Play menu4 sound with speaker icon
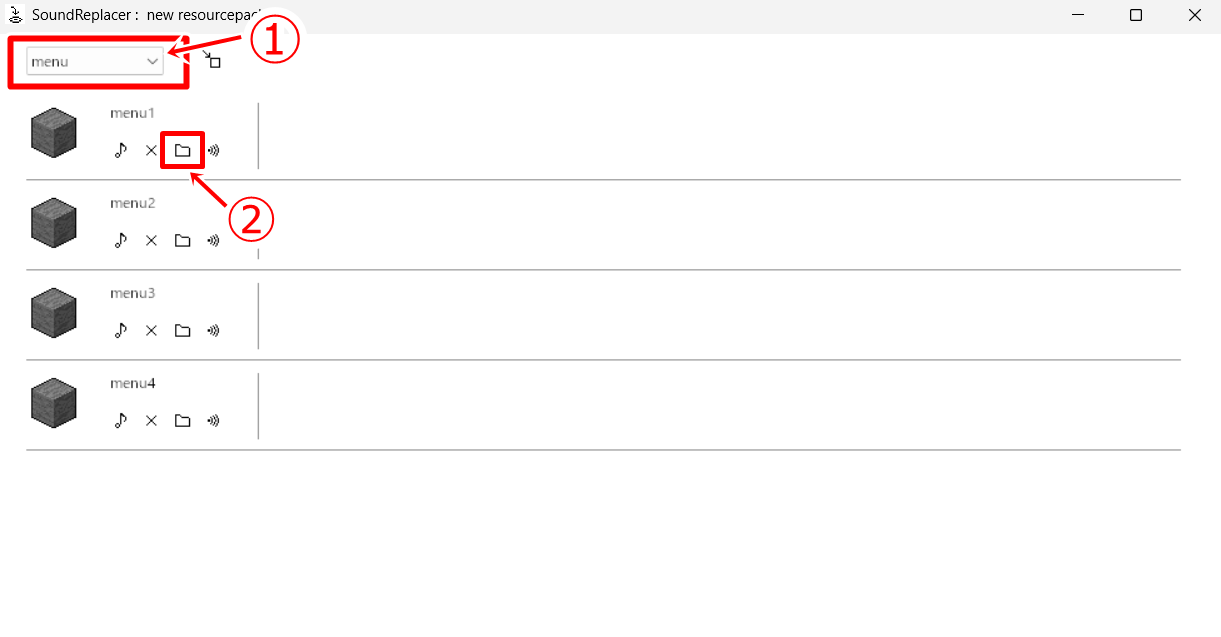This screenshot has height=637, width=1221. (213, 421)
